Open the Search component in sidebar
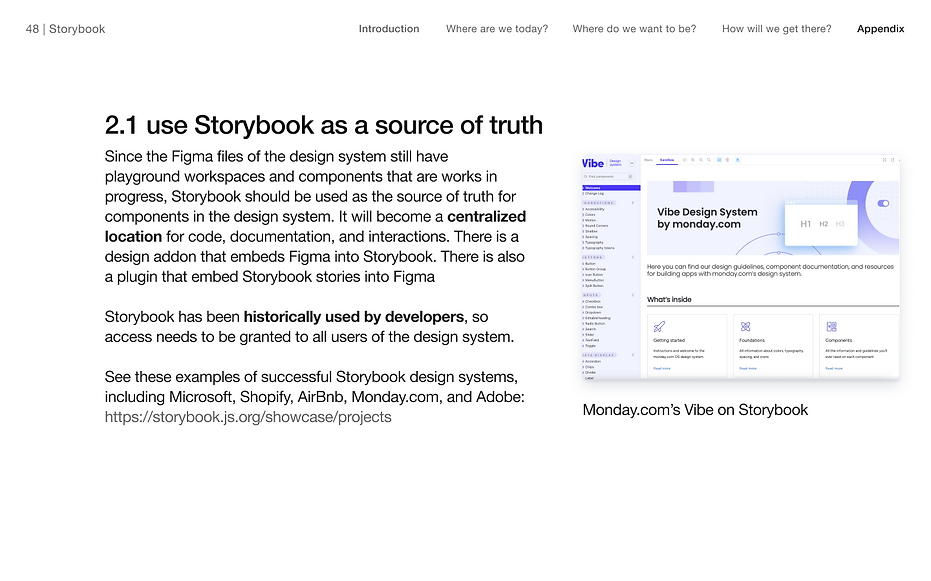The height and width of the screenshot is (581, 931). (590, 329)
